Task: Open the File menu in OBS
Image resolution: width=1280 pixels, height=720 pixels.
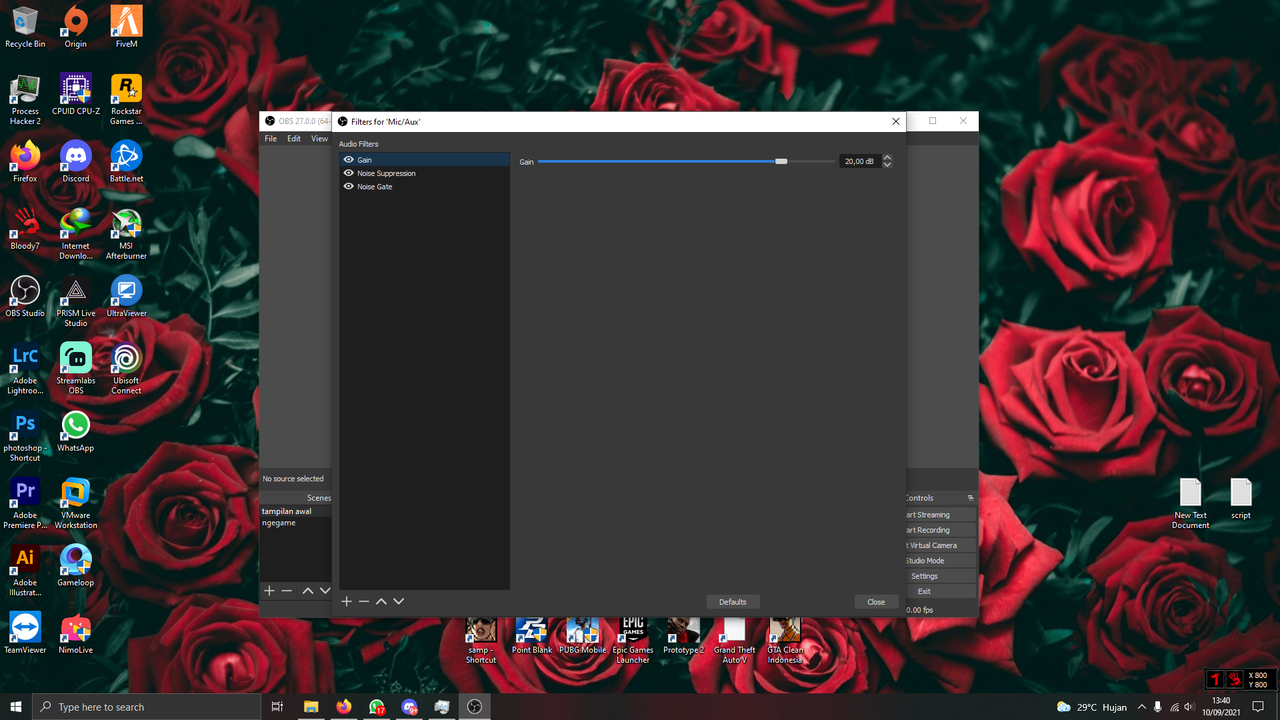Action: point(270,139)
